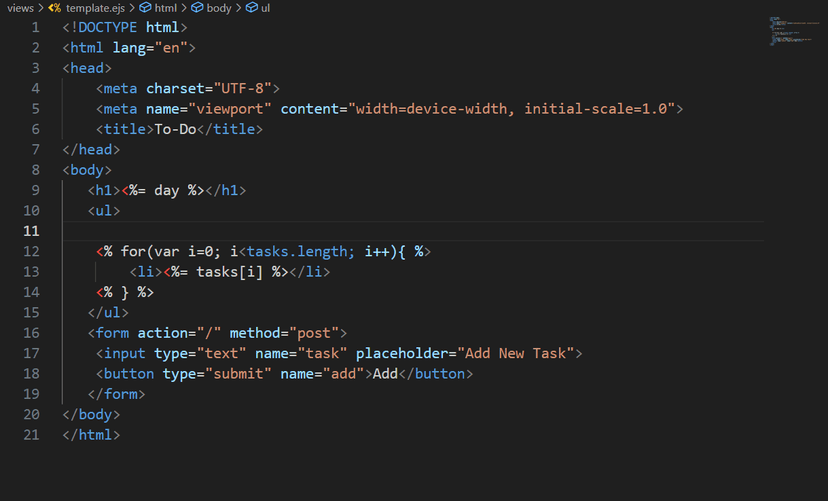Viewport: 828px width, 501px height.
Task: Click the EJS file icon in breadcrumb
Action: point(54,8)
